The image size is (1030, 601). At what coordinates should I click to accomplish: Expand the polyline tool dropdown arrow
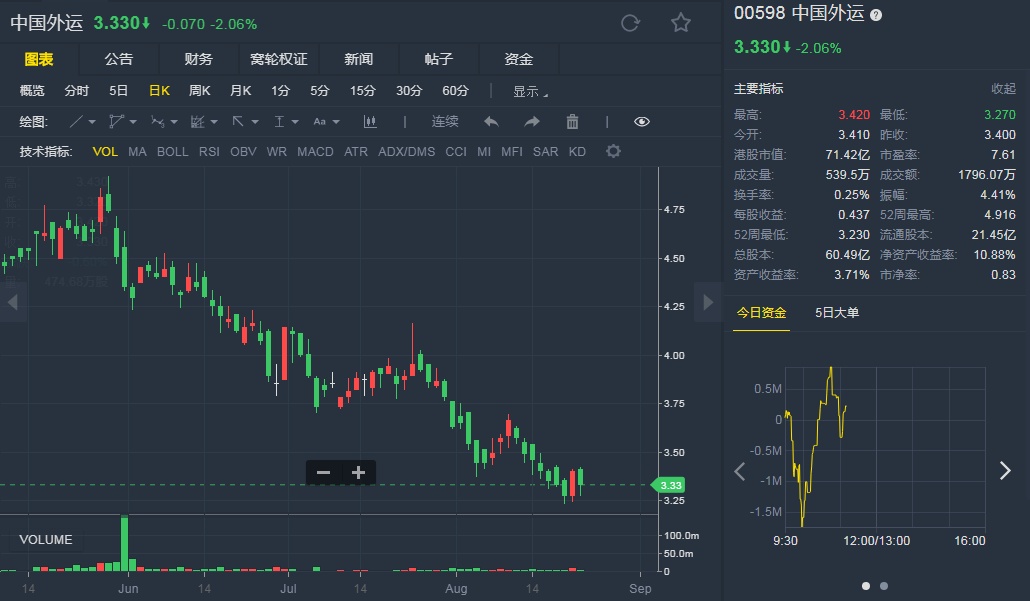tap(133, 122)
